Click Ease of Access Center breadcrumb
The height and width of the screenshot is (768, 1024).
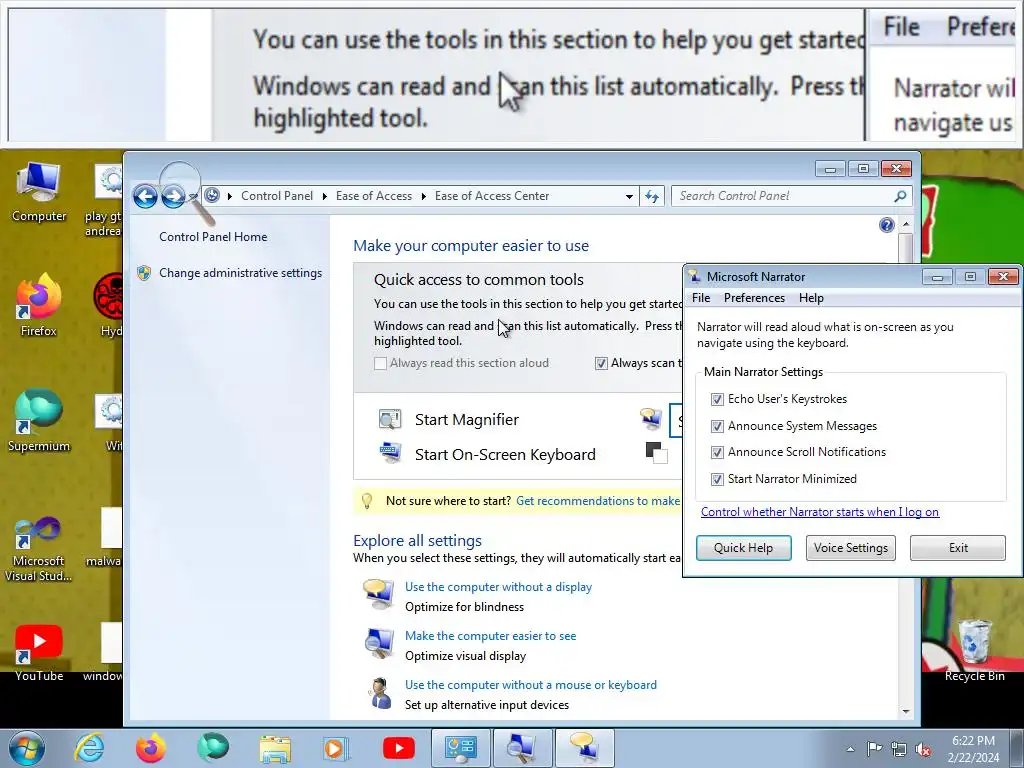coord(492,196)
